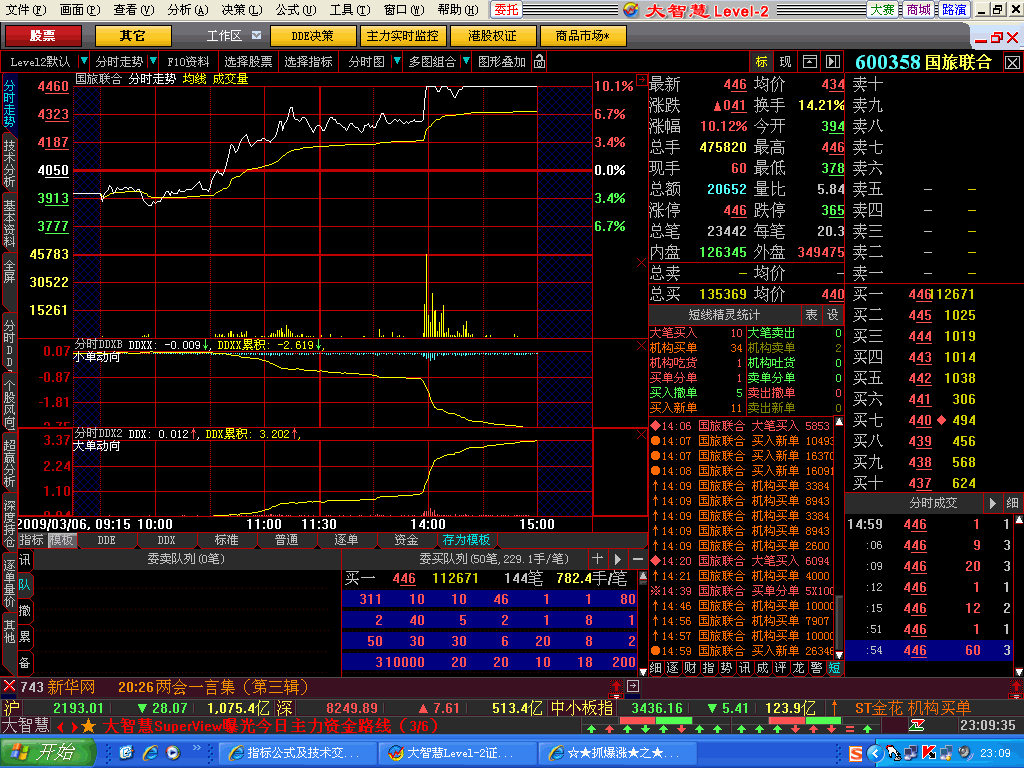1024x768 pixels.
Task: Click the 主力实时监控 button
Action: click(x=402, y=35)
